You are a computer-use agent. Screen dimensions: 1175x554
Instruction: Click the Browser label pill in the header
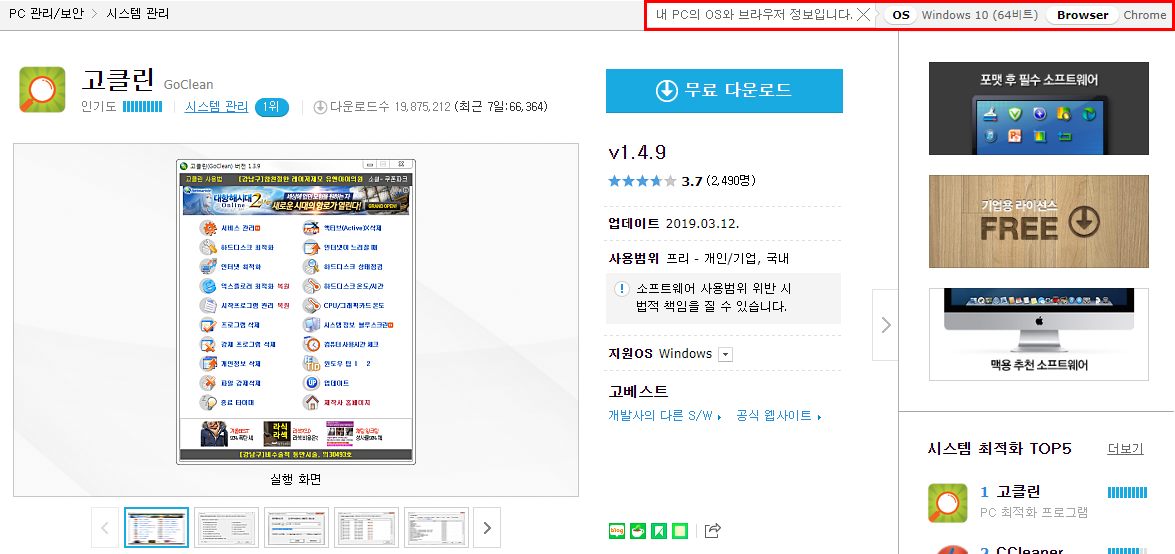point(1082,15)
